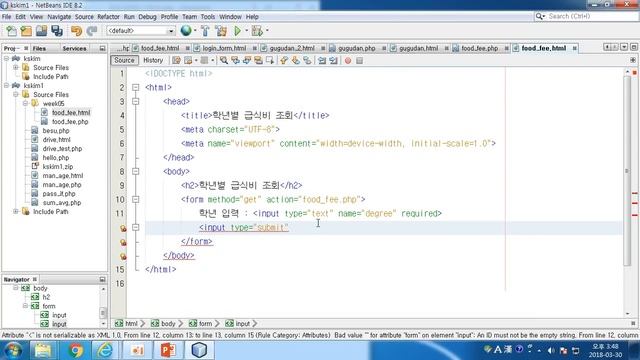Click the Open Project toolbar icon
The width and height of the screenshot is (640, 360).
[42, 31]
